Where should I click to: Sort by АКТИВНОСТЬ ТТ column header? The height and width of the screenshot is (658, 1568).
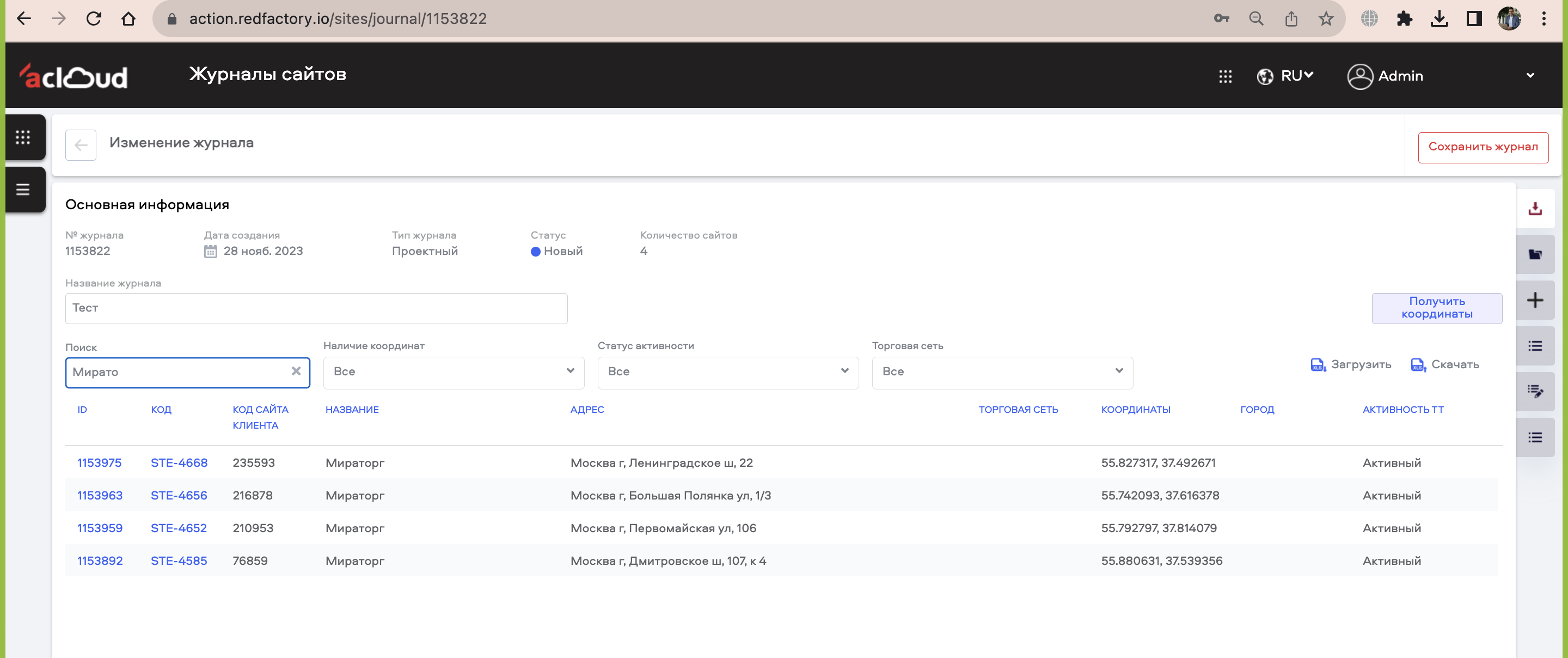click(1402, 410)
